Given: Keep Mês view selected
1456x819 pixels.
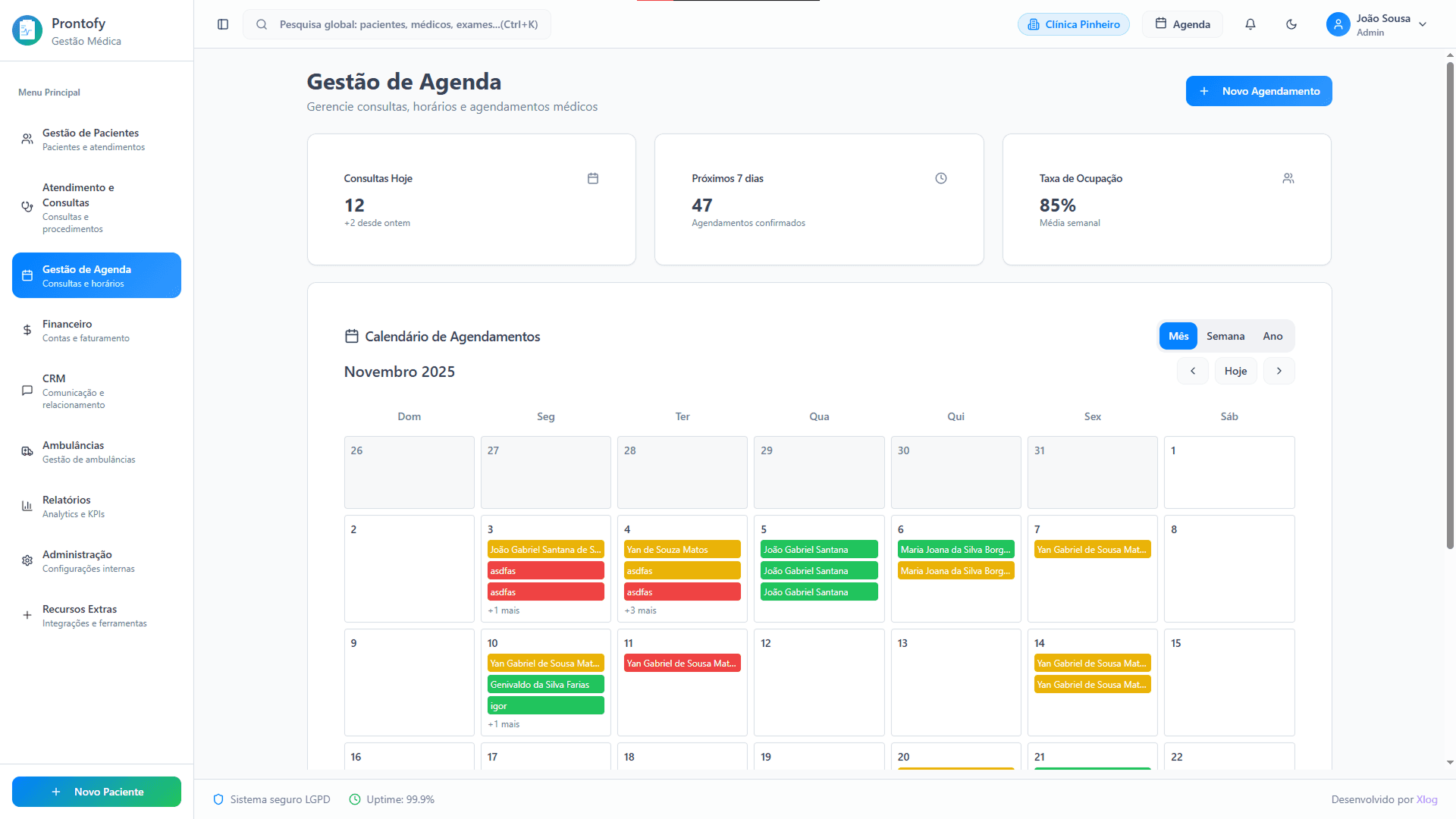Looking at the screenshot, I should pos(1178,335).
